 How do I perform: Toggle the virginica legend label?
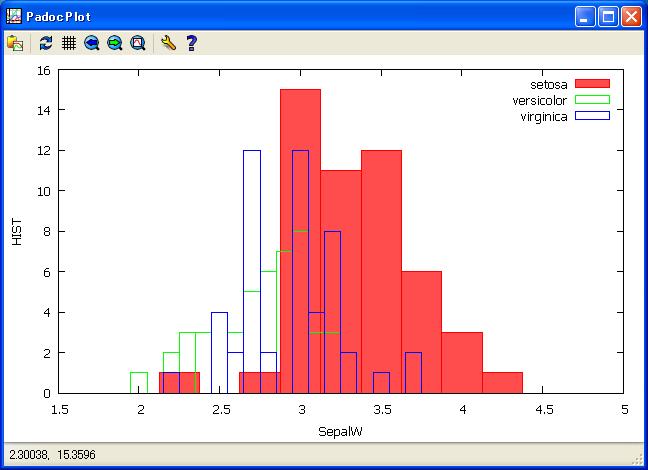[x=543, y=117]
